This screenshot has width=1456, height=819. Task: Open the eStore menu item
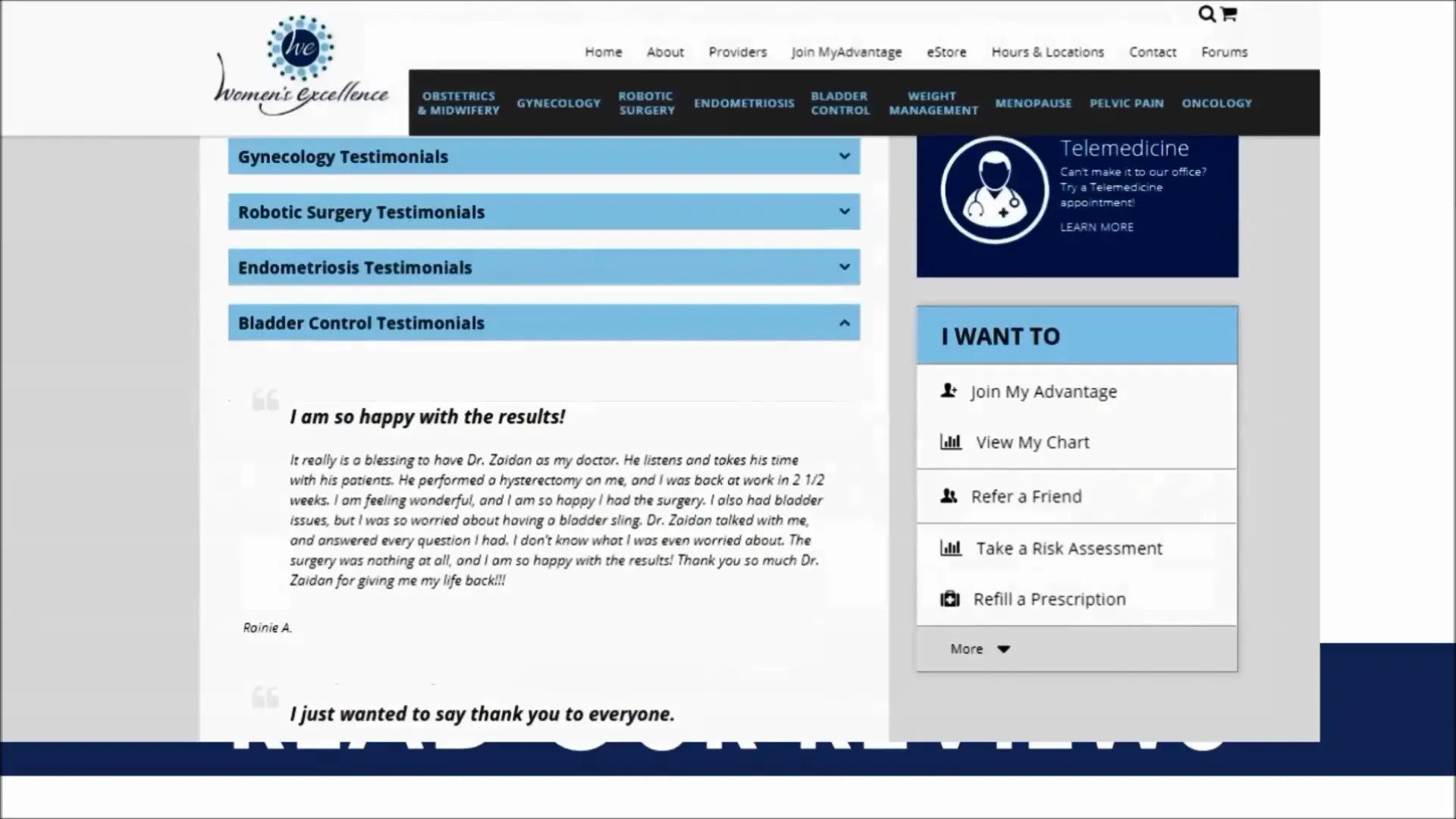click(x=946, y=52)
